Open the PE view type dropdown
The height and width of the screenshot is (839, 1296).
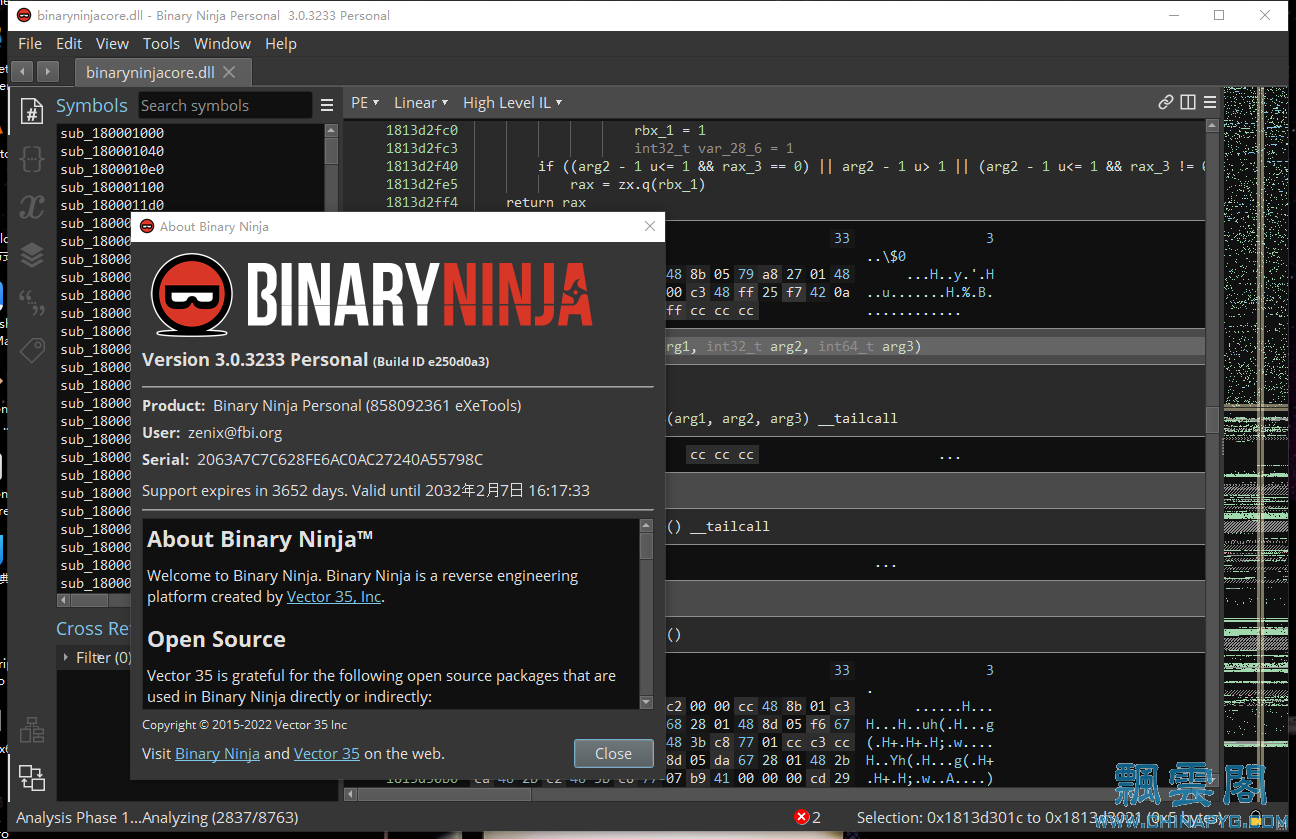coord(365,102)
